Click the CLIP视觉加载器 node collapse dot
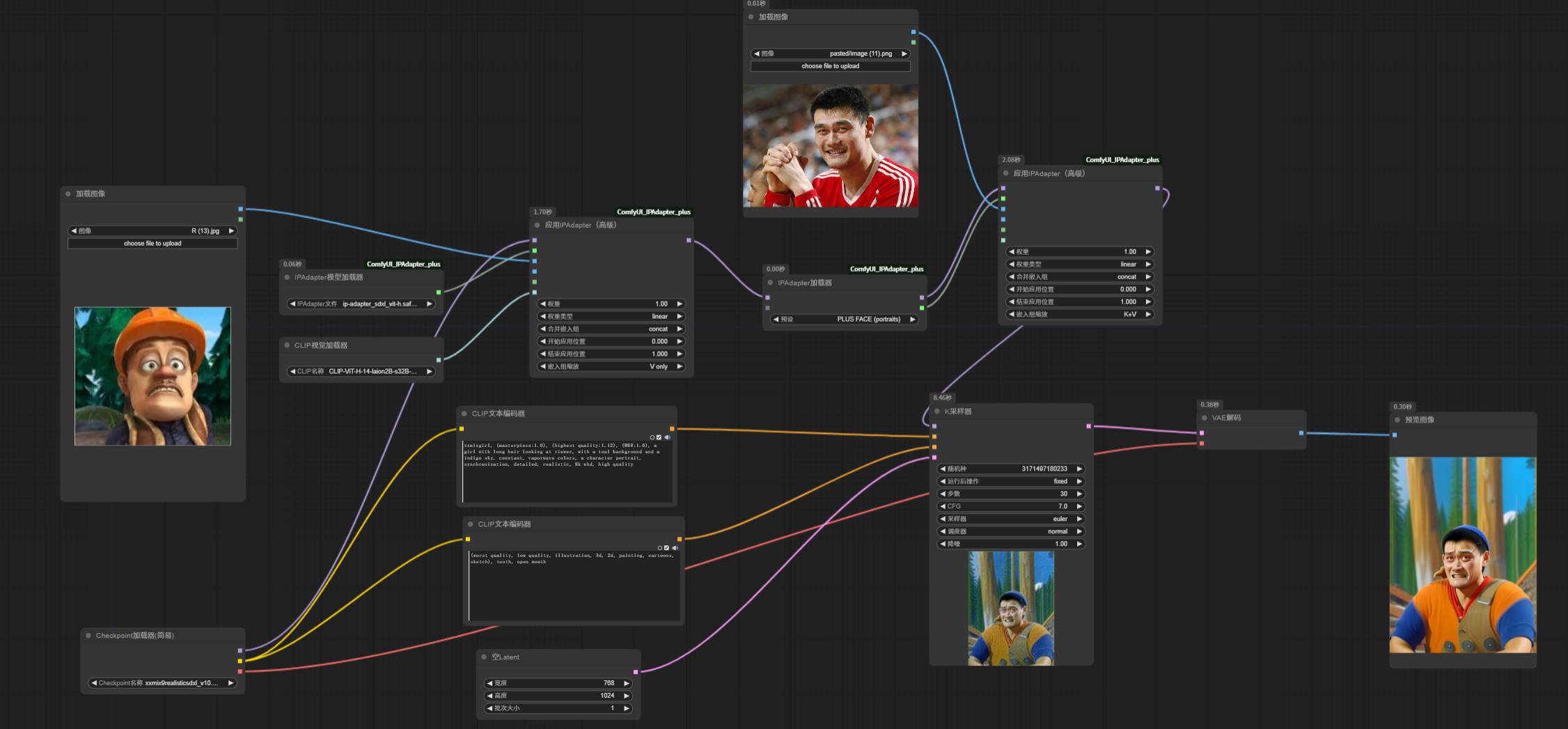1568x729 pixels. pyautogui.click(x=287, y=345)
